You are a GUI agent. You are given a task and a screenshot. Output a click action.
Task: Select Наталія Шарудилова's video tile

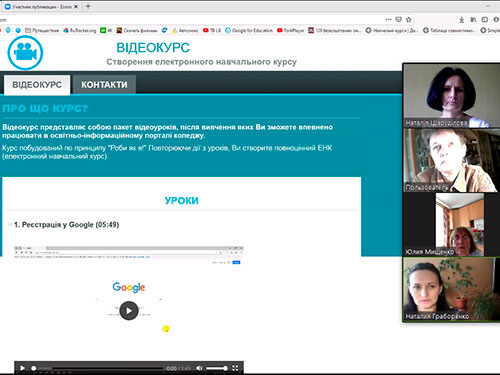[x=452, y=95]
